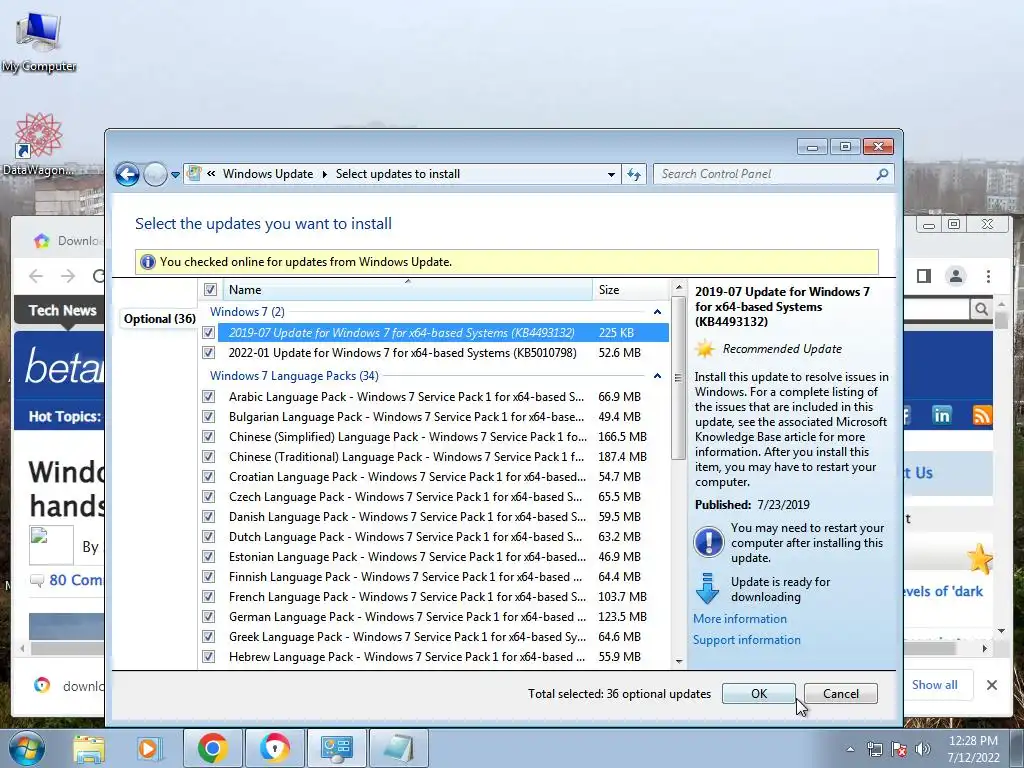Click in Search Control Panel field
This screenshot has height=768, width=1024.
tap(764, 174)
